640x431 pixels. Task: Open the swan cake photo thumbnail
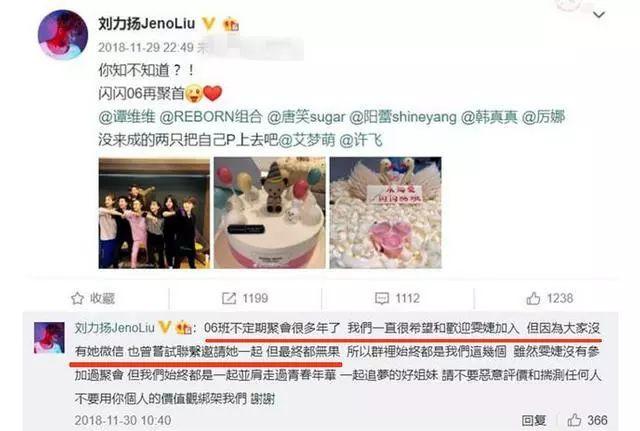tap(385, 213)
